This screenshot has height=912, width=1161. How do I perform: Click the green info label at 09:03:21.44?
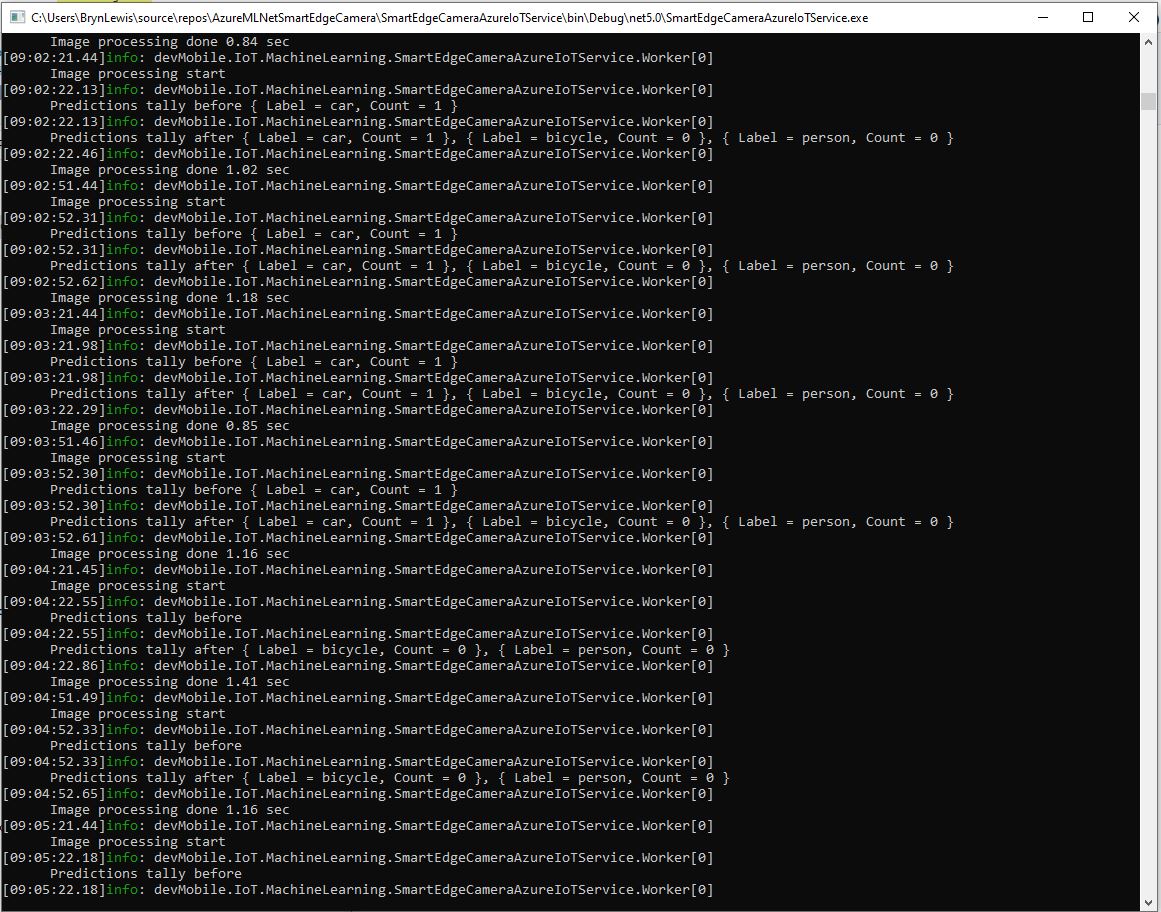[123, 314]
